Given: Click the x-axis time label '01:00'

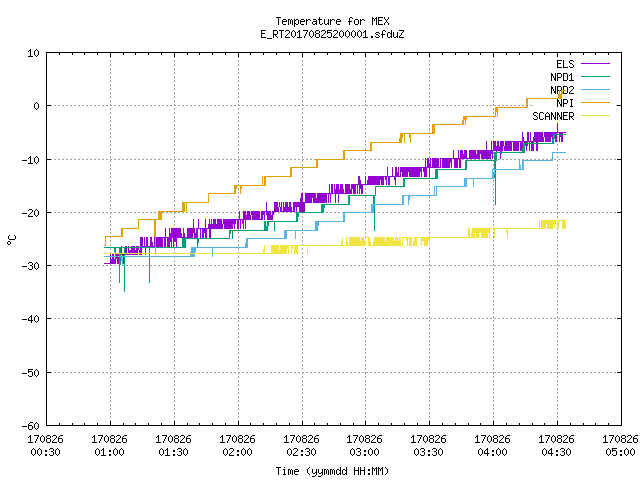Looking at the screenshot, I should (x=109, y=452).
